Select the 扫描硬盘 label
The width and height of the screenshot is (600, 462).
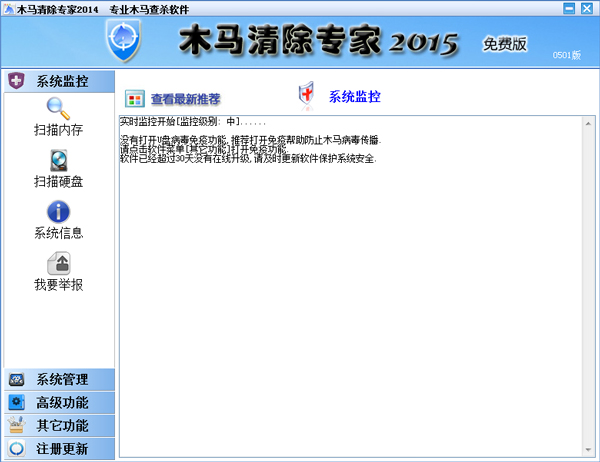59,181
